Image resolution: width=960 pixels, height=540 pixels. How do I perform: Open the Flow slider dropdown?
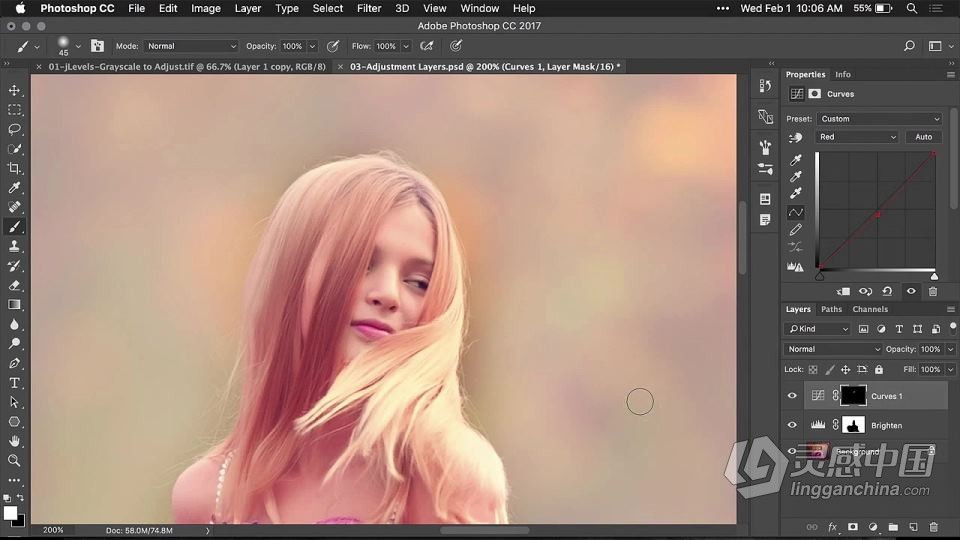pyautogui.click(x=405, y=46)
